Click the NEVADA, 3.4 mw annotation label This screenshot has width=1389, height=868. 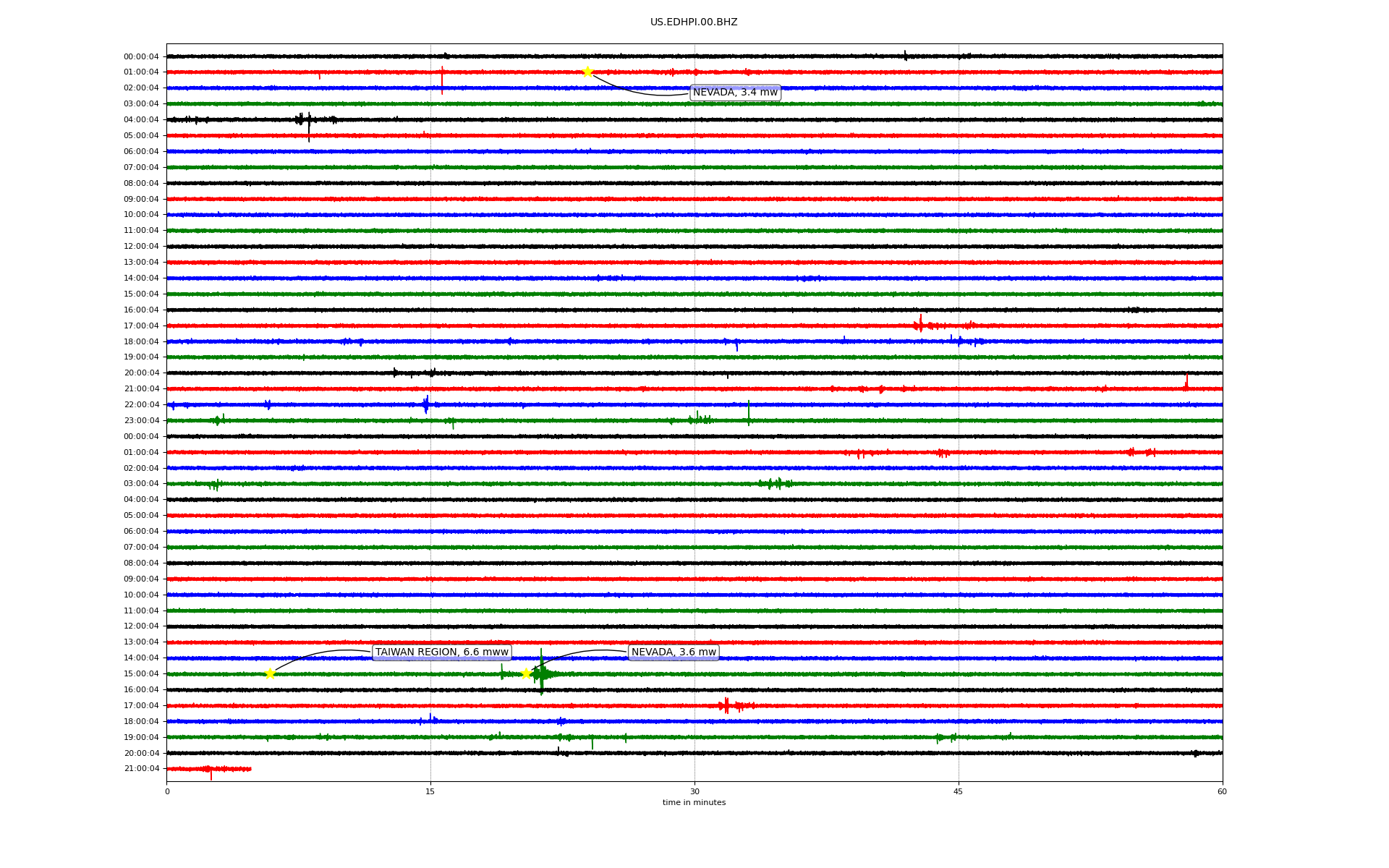(x=735, y=93)
